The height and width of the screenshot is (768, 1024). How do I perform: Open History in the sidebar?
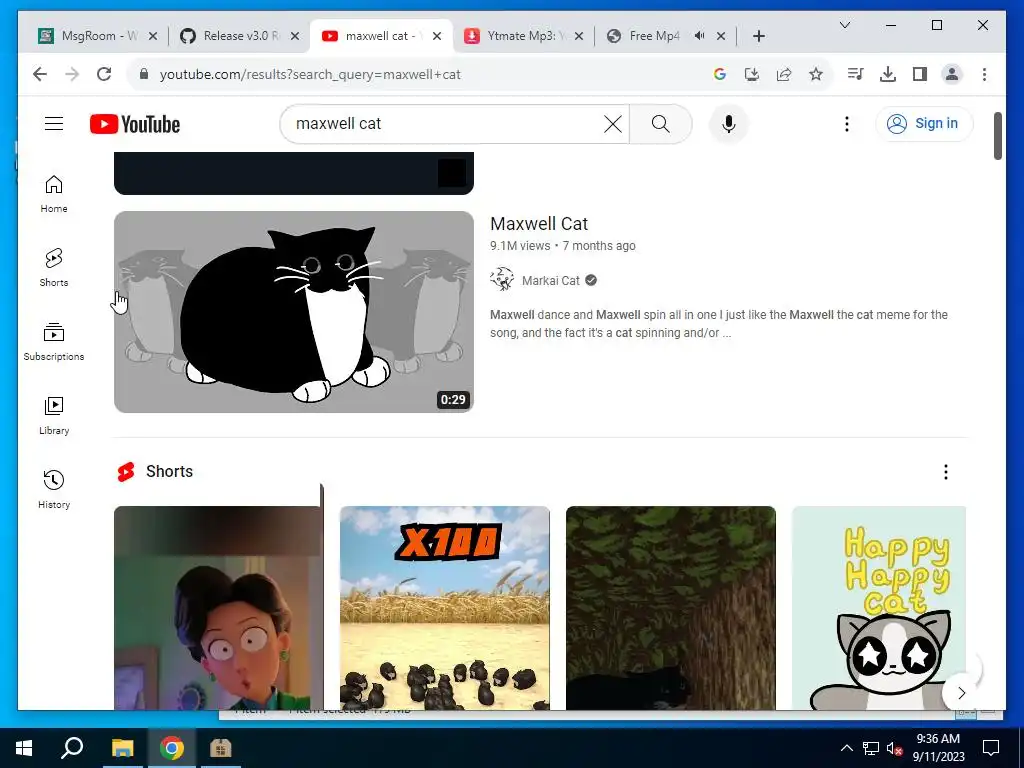click(54, 490)
